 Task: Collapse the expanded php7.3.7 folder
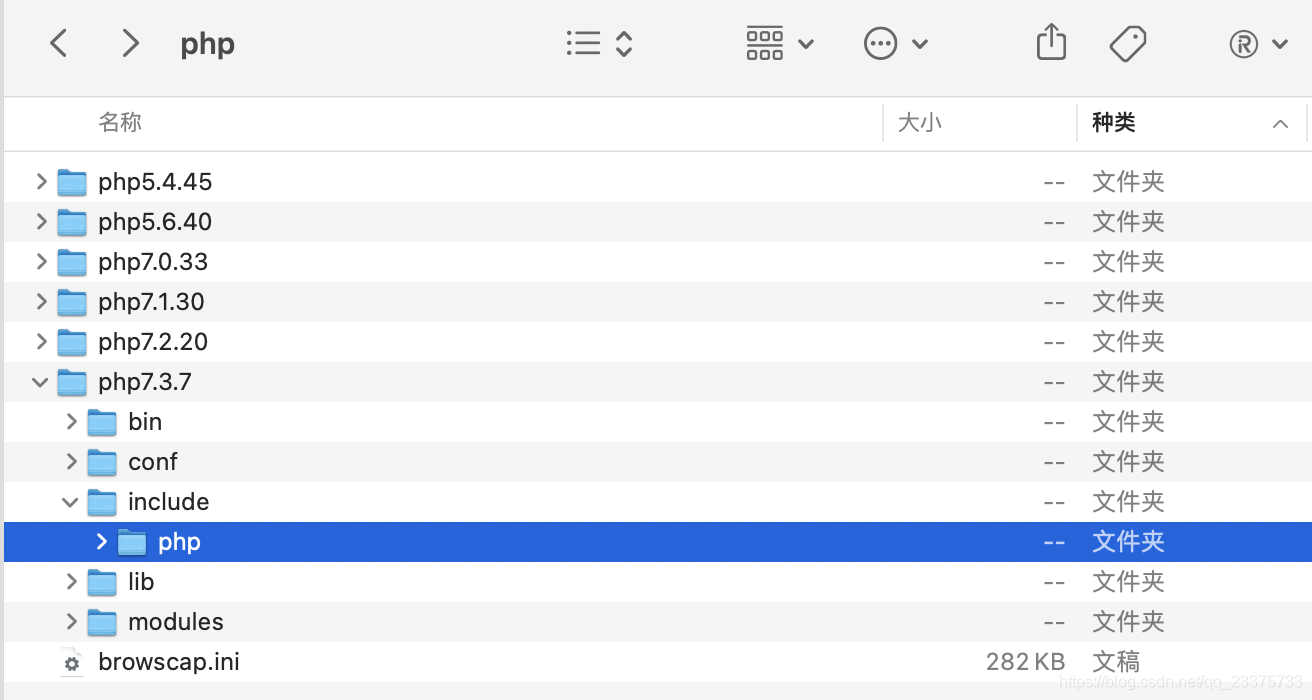pos(39,382)
